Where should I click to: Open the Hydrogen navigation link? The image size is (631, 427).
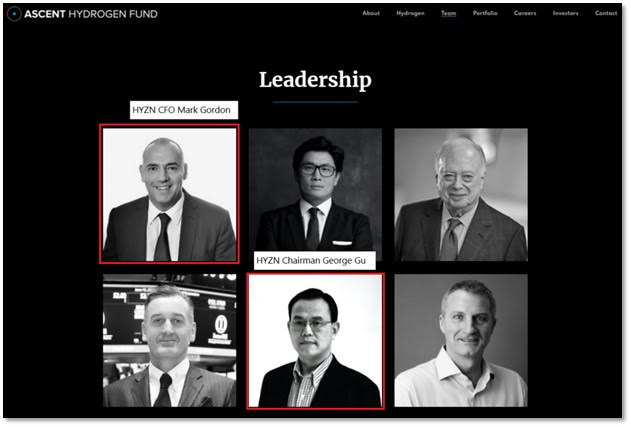click(410, 13)
